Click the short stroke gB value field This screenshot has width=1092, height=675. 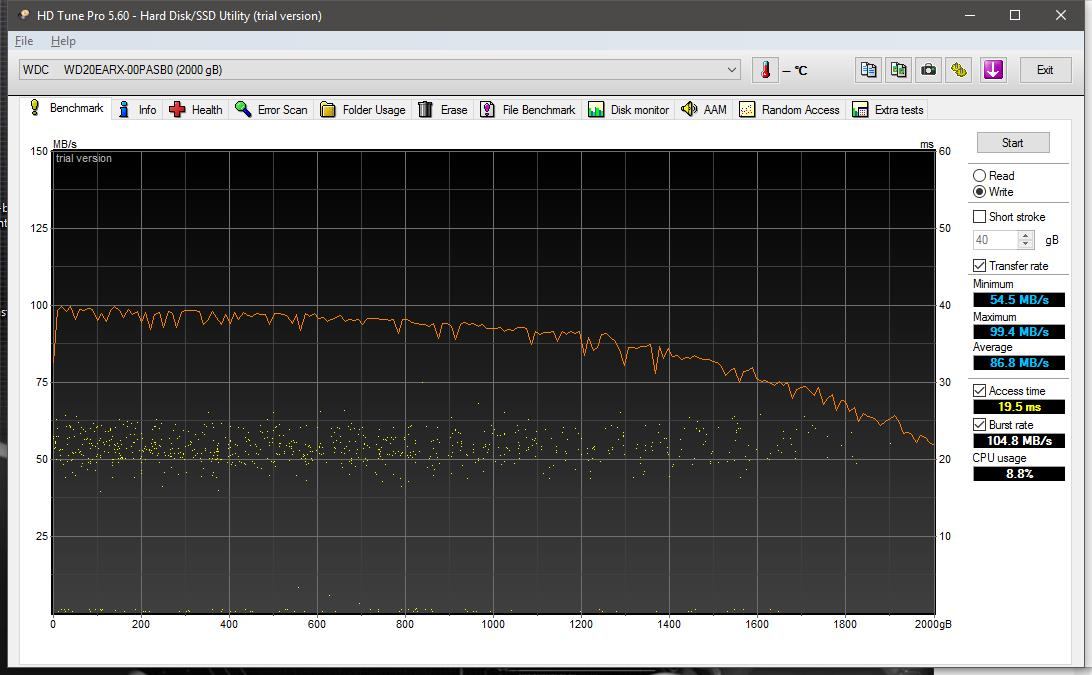pos(995,240)
